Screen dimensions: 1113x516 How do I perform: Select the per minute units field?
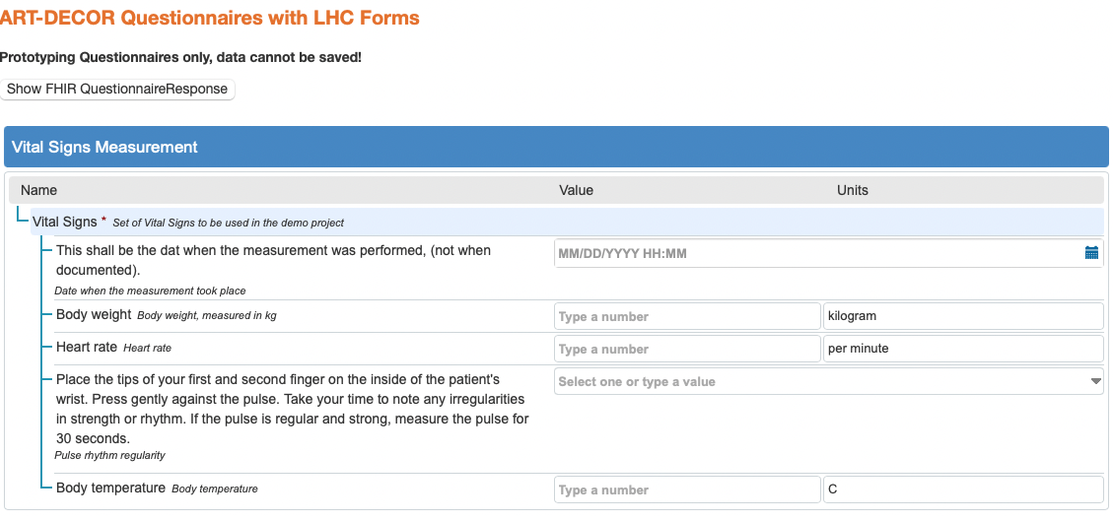pos(962,349)
